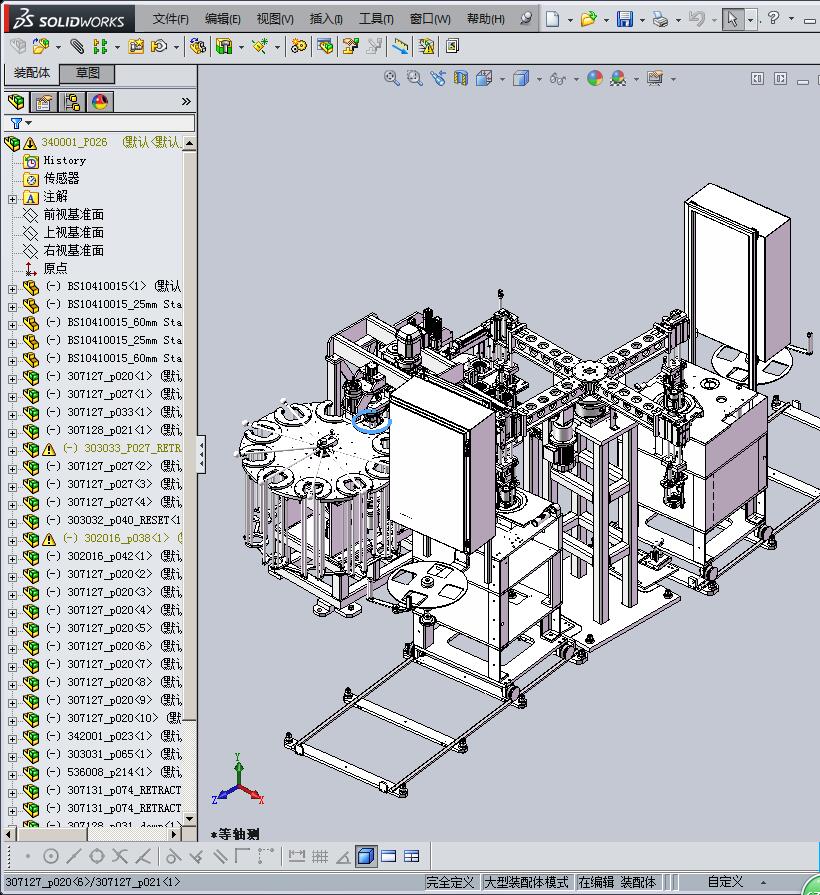
Task: Expand the 303033_P027_RETR component
Action: pos(13,451)
